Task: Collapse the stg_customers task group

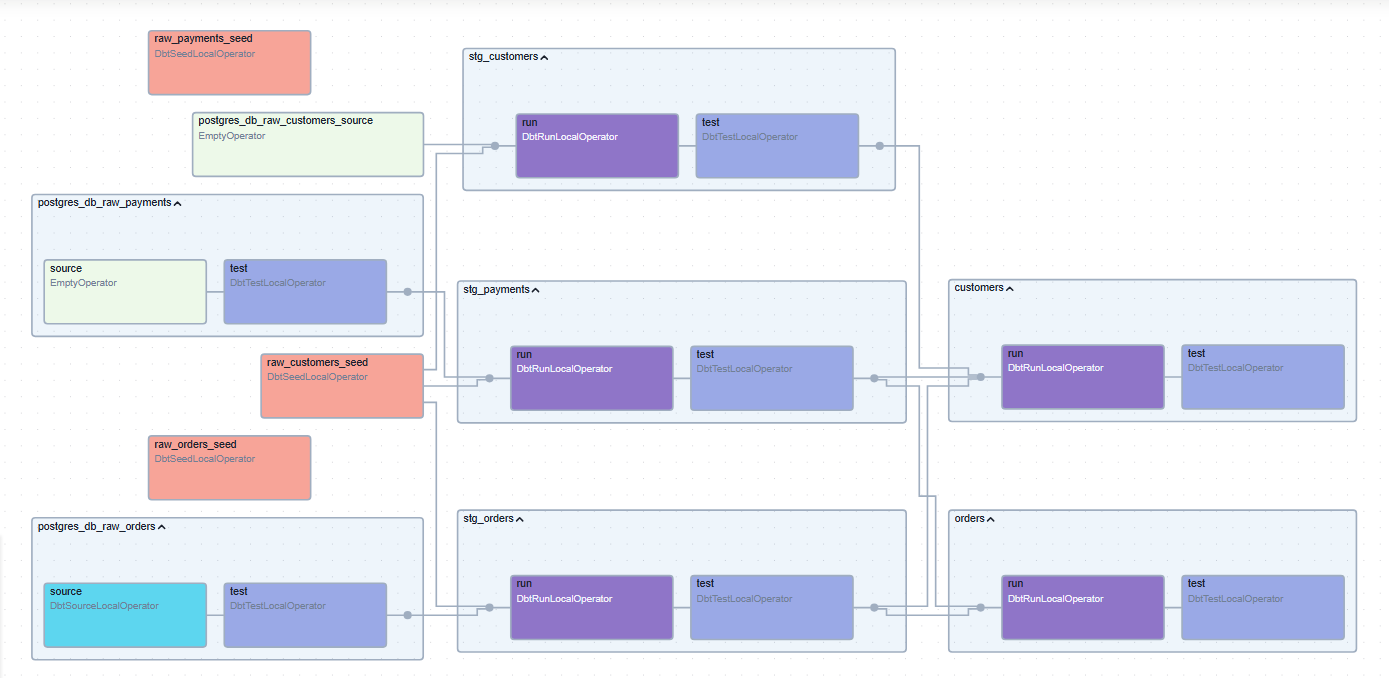Action: (x=544, y=58)
